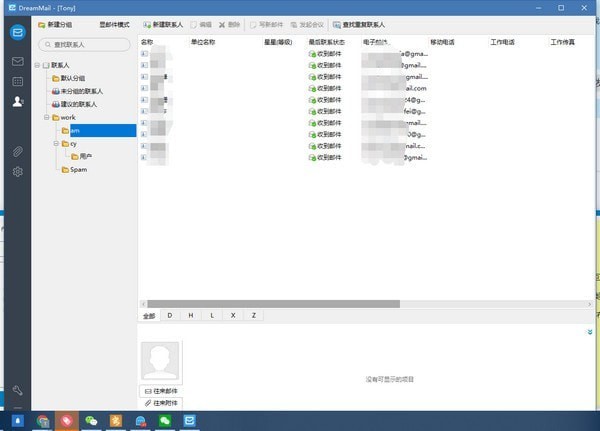600x431 pixels.
Task: Open WeChat from the taskbar
Action: click(92, 421)
